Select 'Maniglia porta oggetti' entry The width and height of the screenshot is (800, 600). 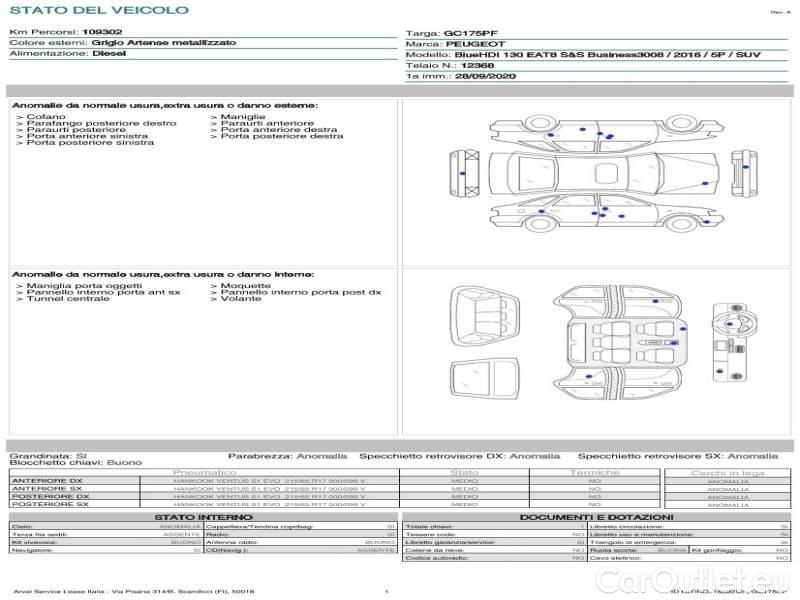coord(84,286)
